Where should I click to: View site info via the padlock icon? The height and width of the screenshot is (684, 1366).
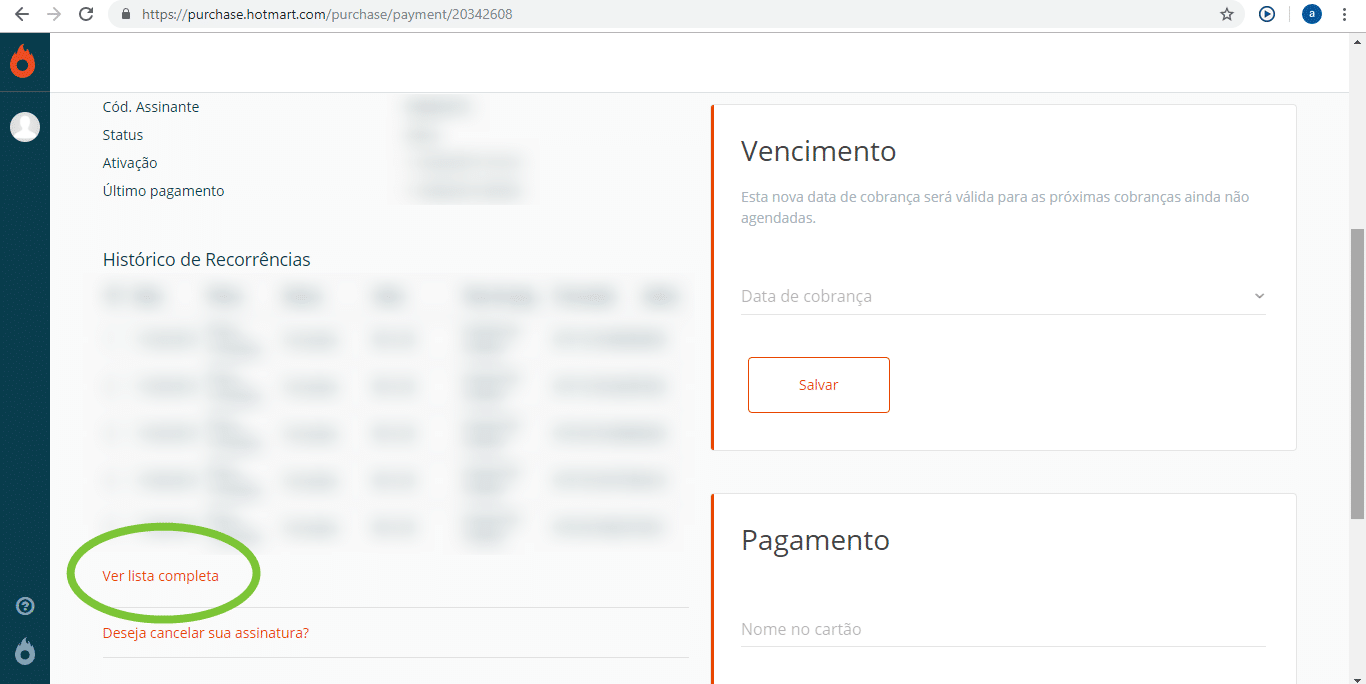[125, 15]
